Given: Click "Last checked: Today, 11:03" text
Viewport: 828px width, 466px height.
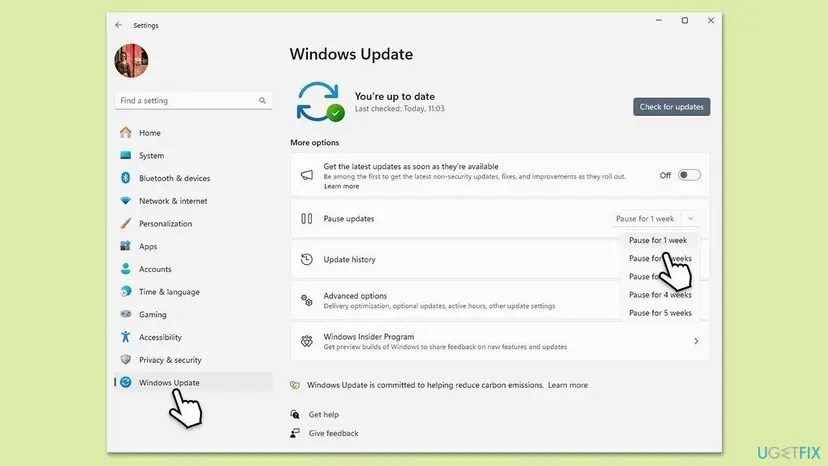Looking at the screenshot, I should (399, 108).
